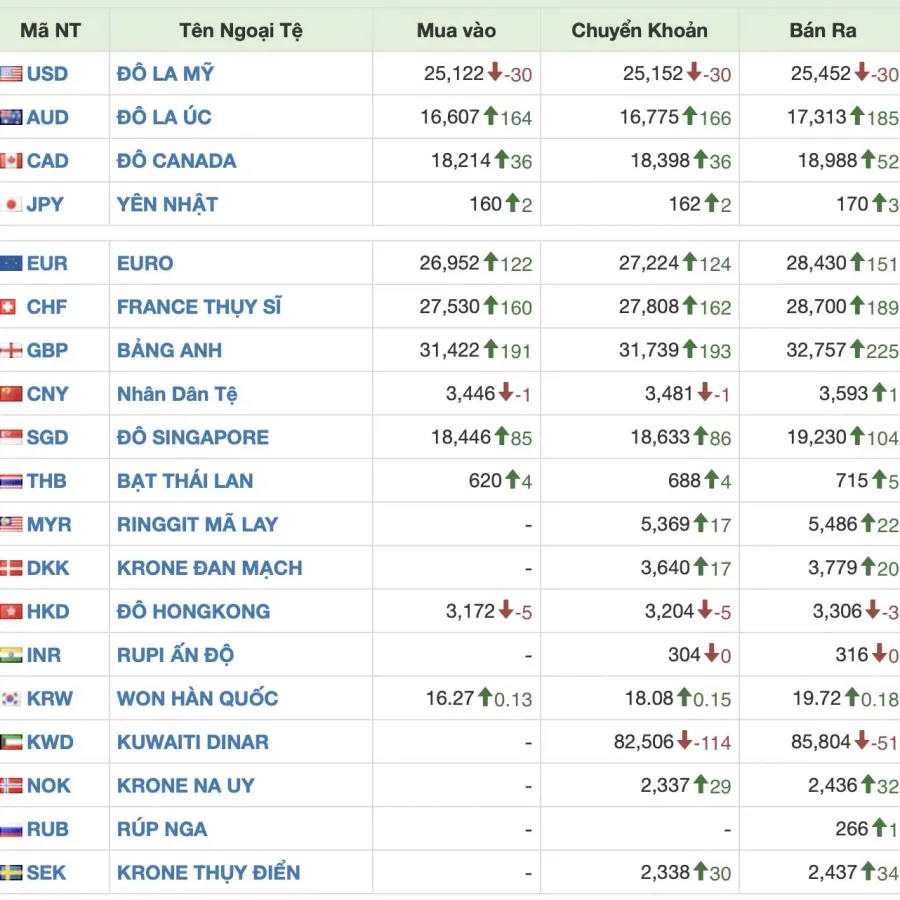Click the US flag icon beside USD
This screenshot has height=900, width=900.
(x=11, y=73)
